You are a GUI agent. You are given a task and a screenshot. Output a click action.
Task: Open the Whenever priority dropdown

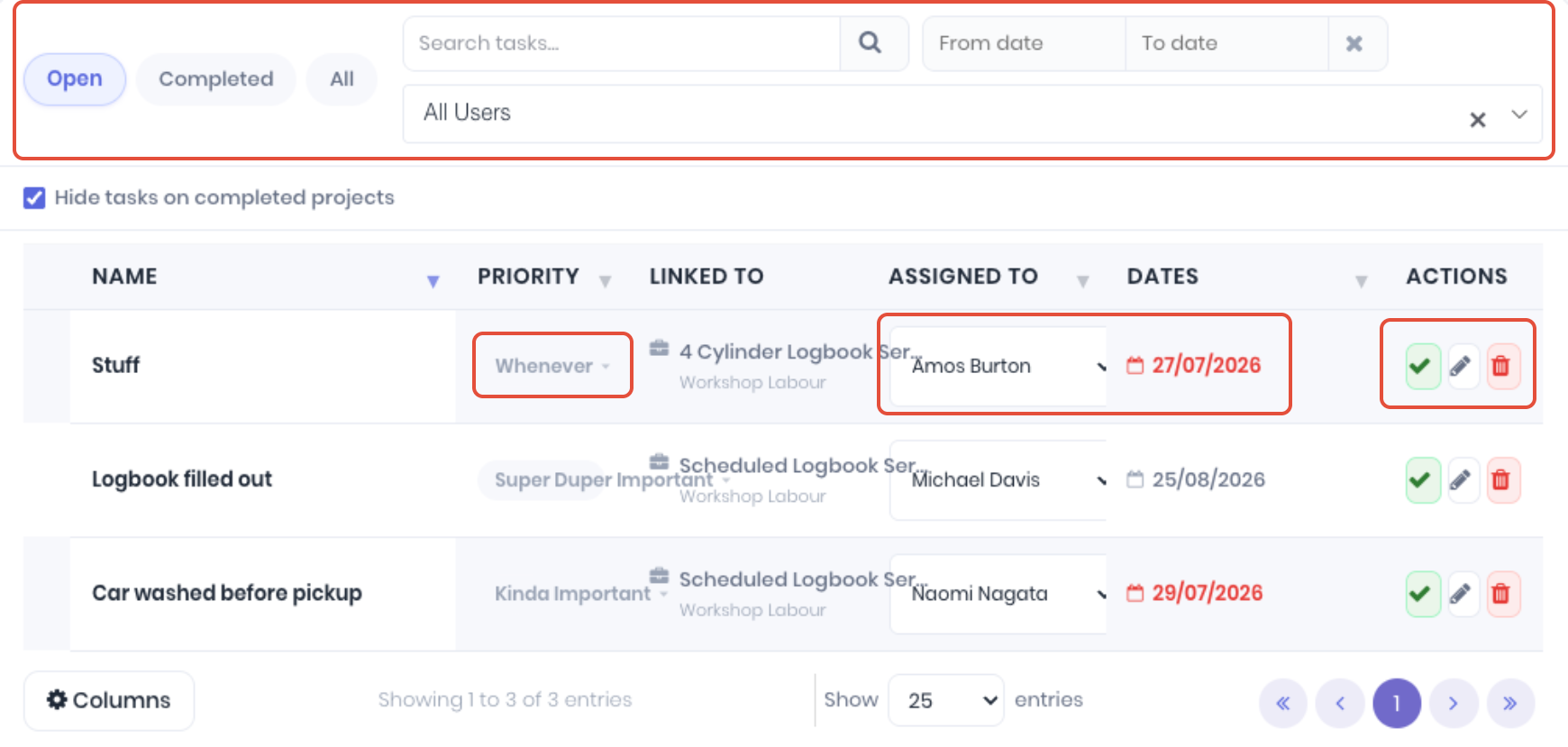pyautogui.click(x=552, y=366)
